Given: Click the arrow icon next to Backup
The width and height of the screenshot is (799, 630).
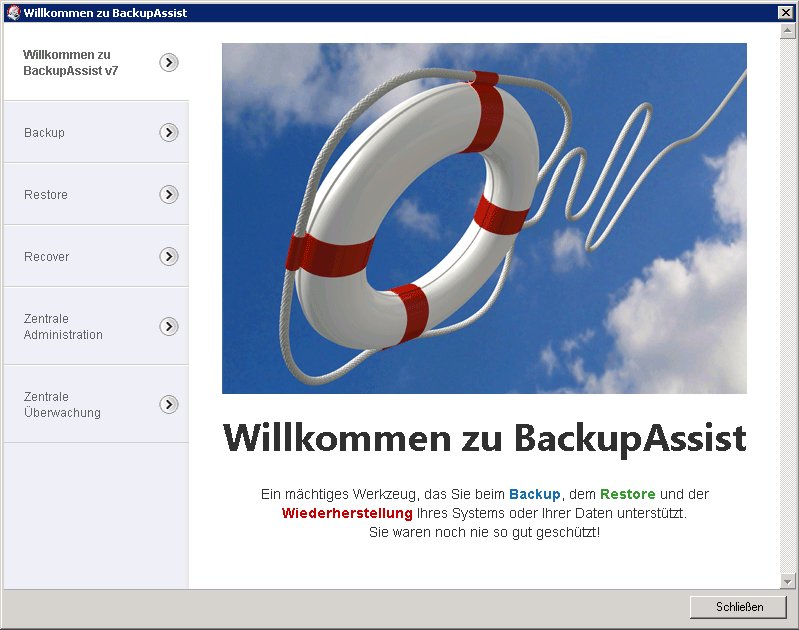Looking at the screenshot, I should [169, 133].
